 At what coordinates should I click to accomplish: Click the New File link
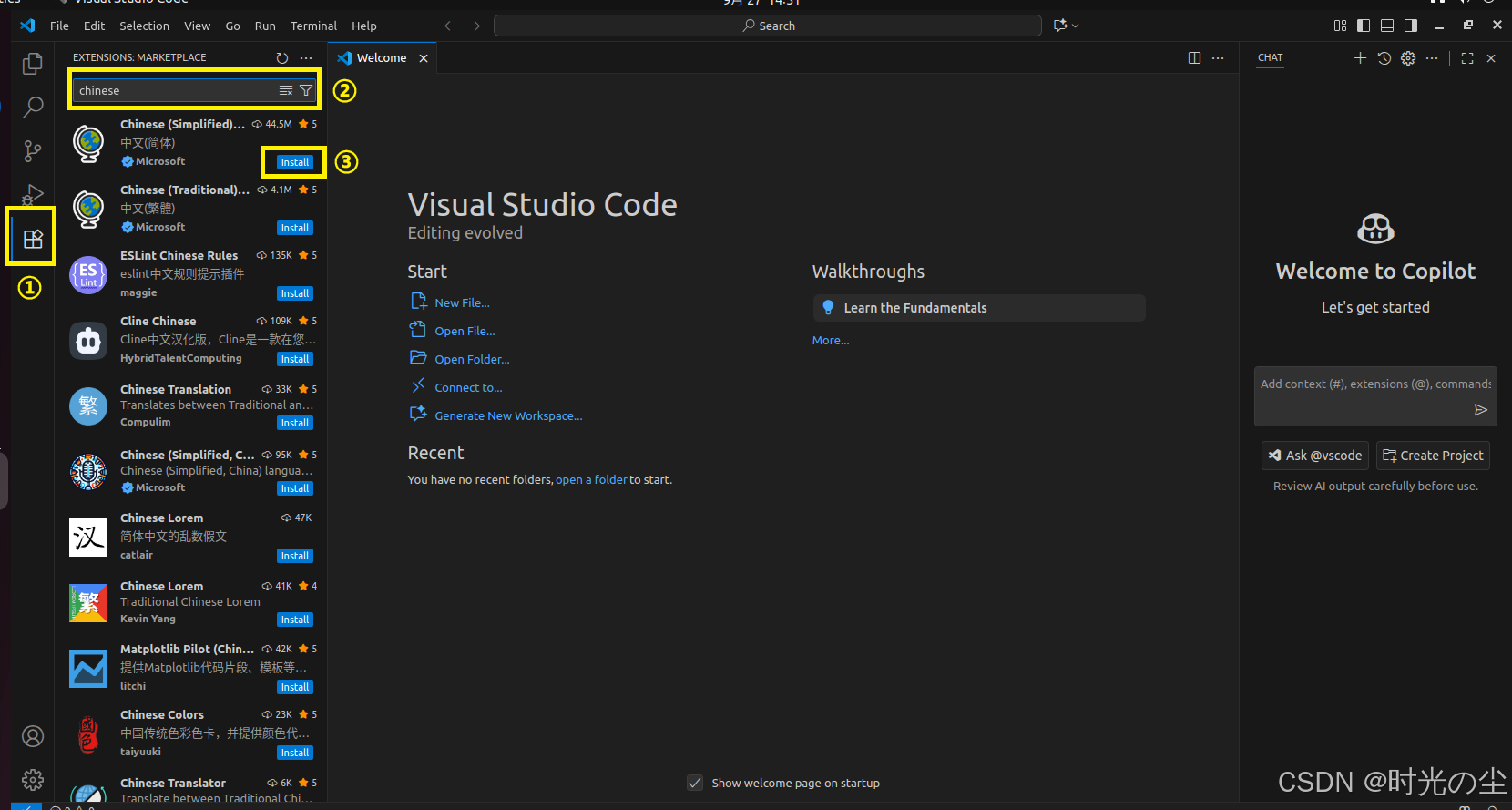[x=462, y=302]
